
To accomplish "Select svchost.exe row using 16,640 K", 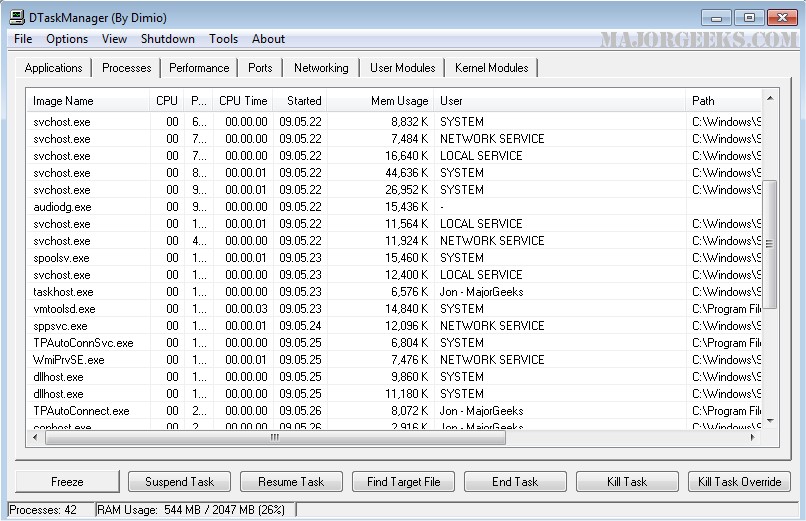I will [394, 156].
